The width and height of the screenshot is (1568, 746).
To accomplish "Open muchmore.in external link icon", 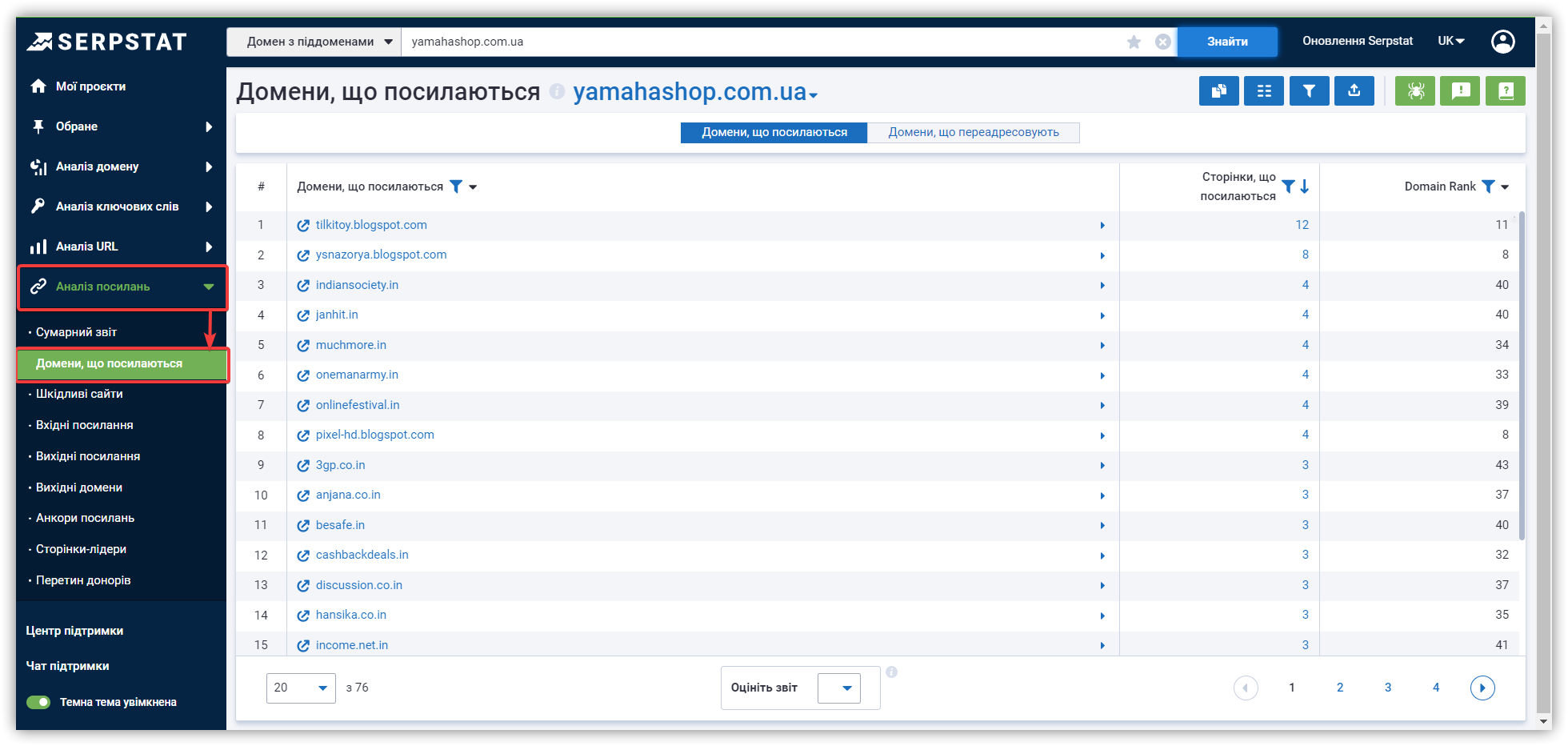I will 303,346.
